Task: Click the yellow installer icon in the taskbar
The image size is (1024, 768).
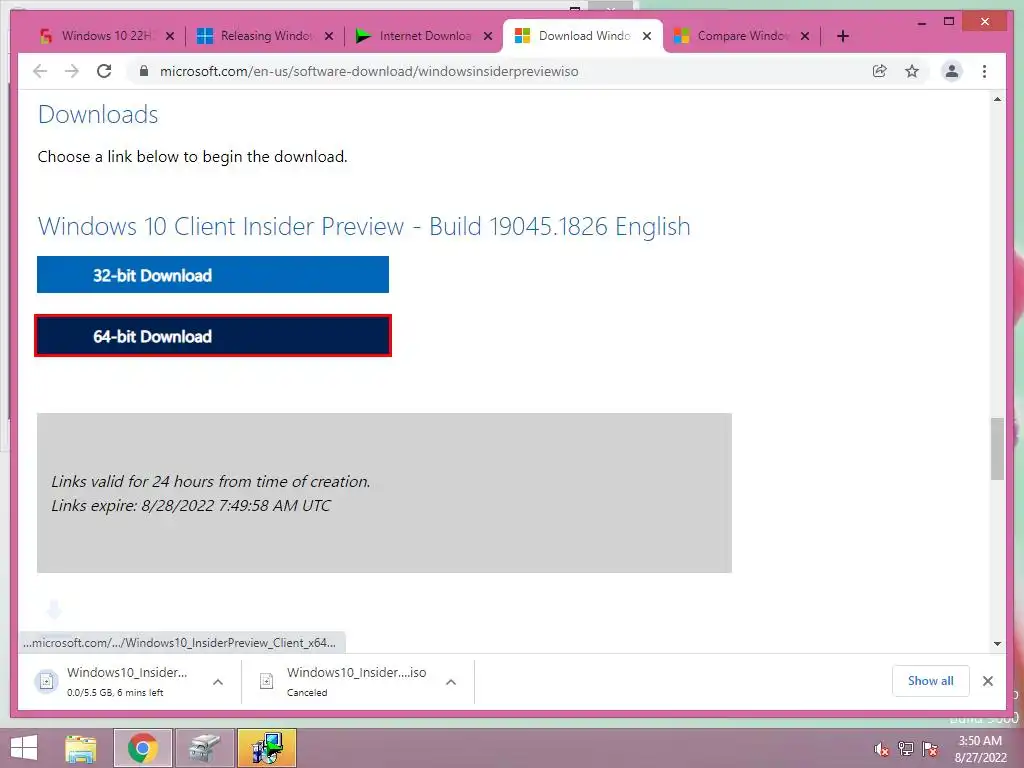Action: point(266,748)
